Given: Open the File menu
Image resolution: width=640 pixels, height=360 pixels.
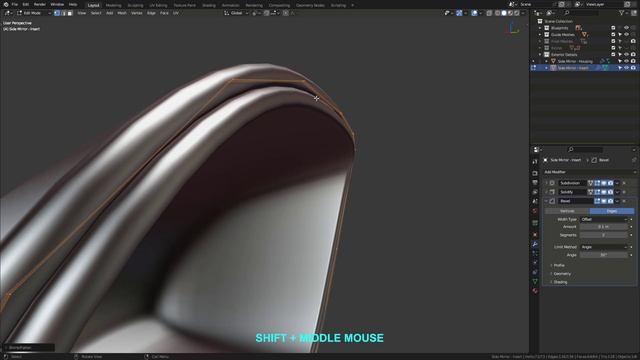Looking at the screenshot, I should coord(14,4).
